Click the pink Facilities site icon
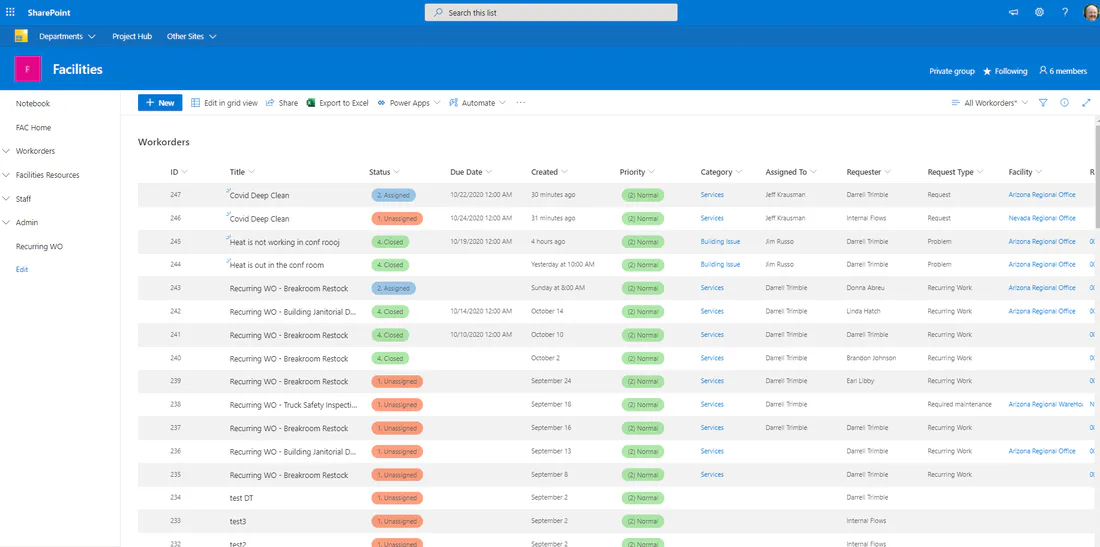 tap(27, 69)
